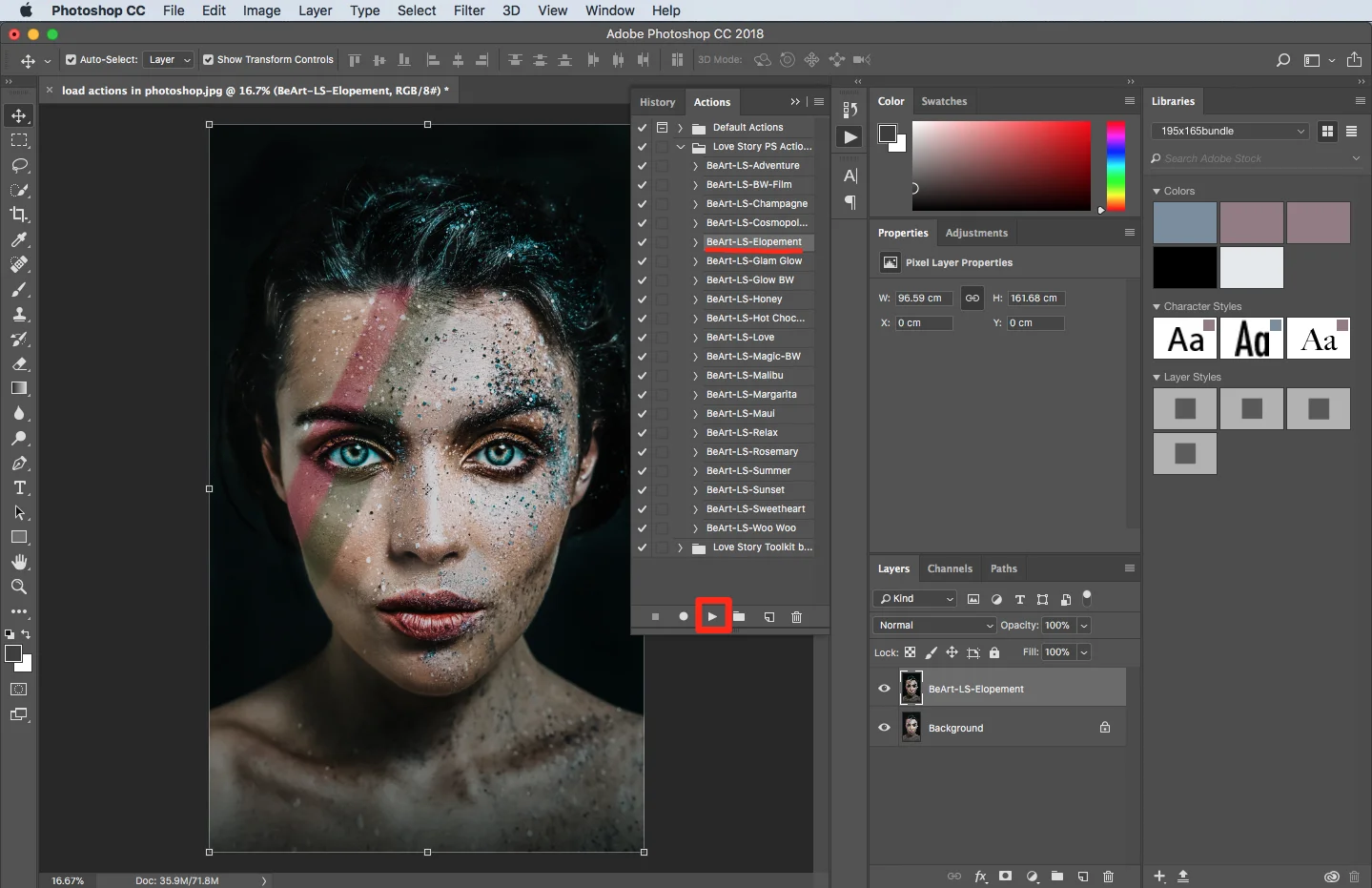Open the blend mode Normal dropdown

[933, 626]
